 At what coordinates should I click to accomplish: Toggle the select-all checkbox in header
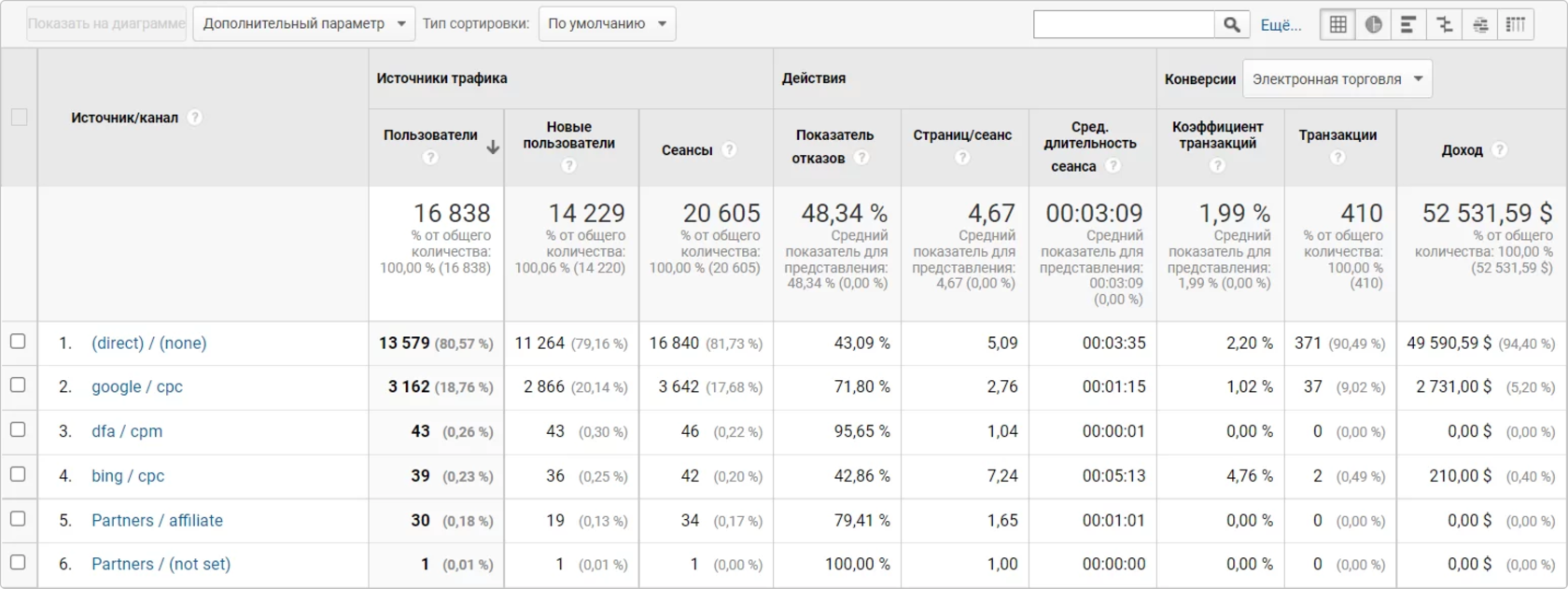19,117
